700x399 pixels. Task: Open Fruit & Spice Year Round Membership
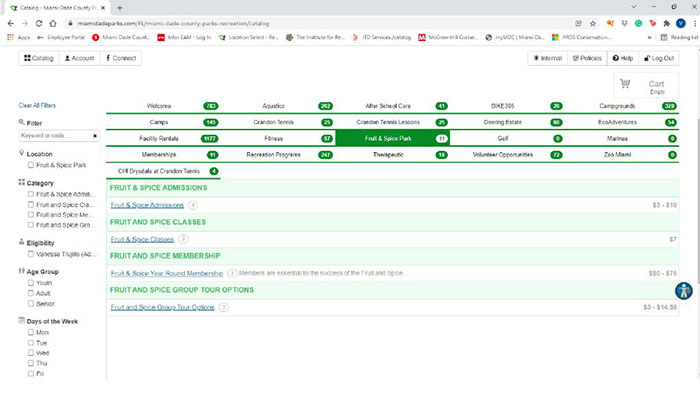pos(167,273)
